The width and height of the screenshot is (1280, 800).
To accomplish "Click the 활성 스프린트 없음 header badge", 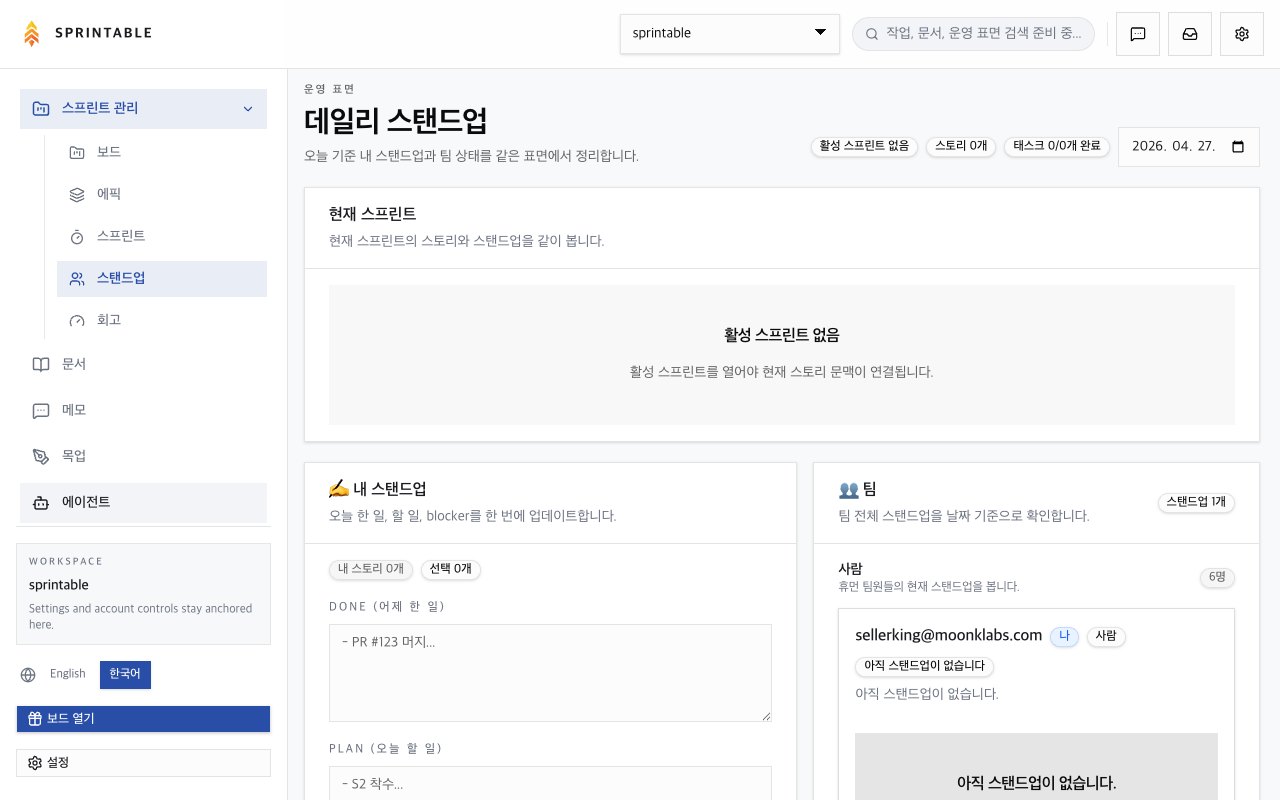I will tap(864, 146).
